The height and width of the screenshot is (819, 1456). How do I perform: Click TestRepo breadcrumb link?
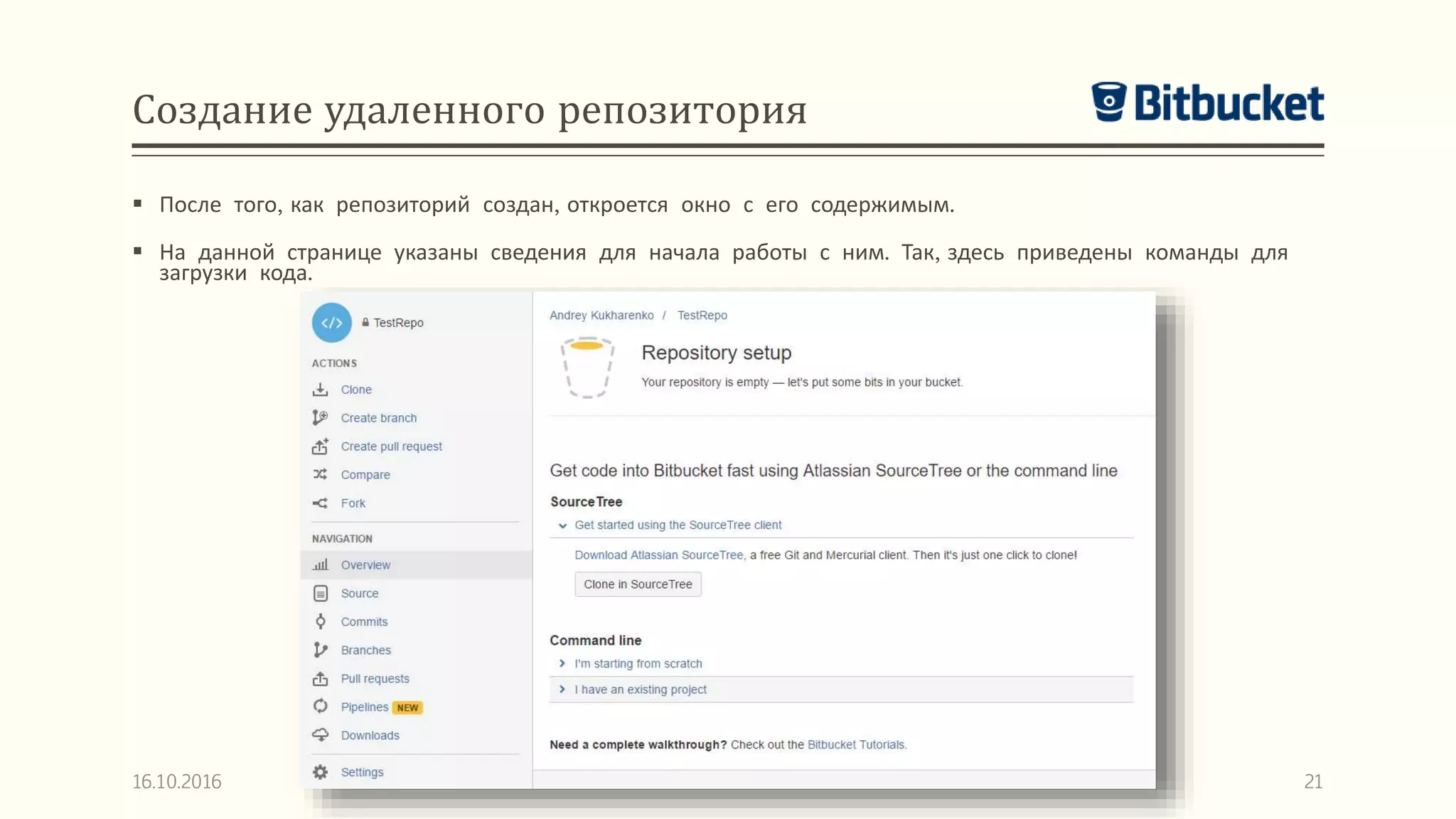(702, 315)
